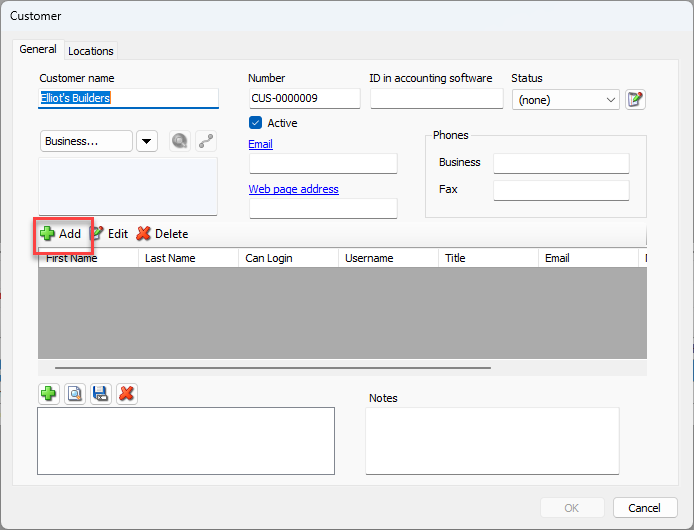The image size is (694, 530).
Task: Click Delete in contacts toolbar
Action: point(162,233)
